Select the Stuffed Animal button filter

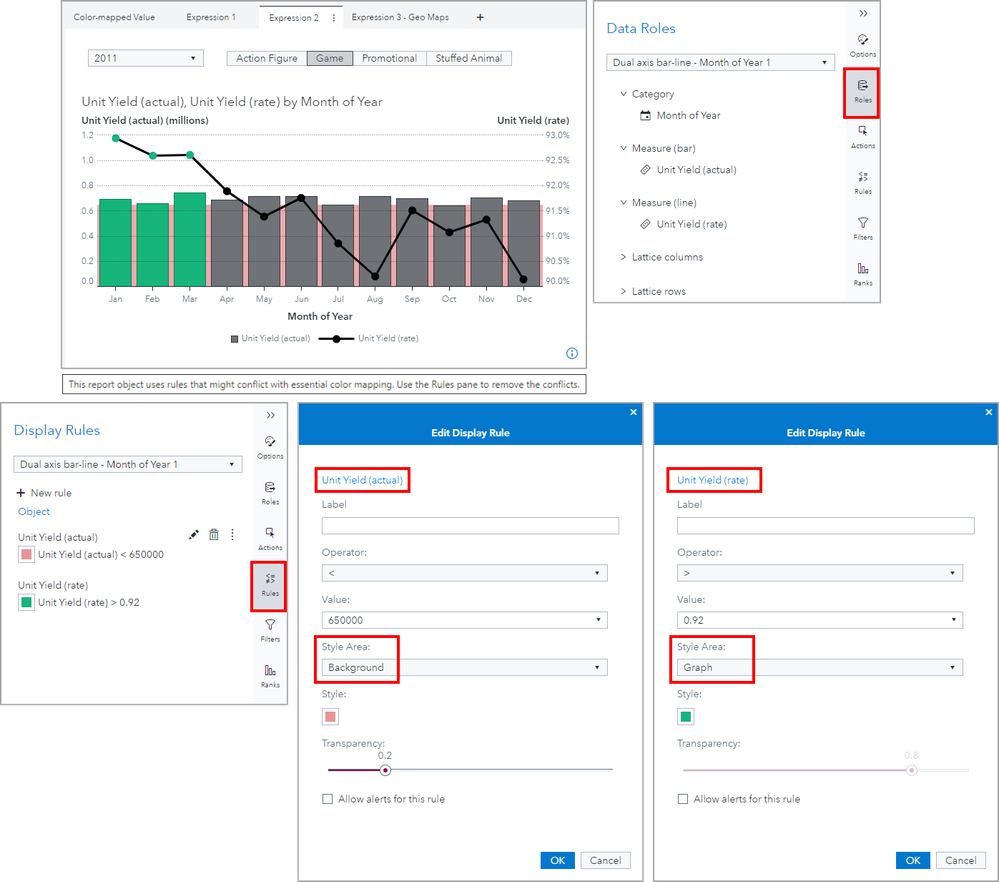coord(469,58)
